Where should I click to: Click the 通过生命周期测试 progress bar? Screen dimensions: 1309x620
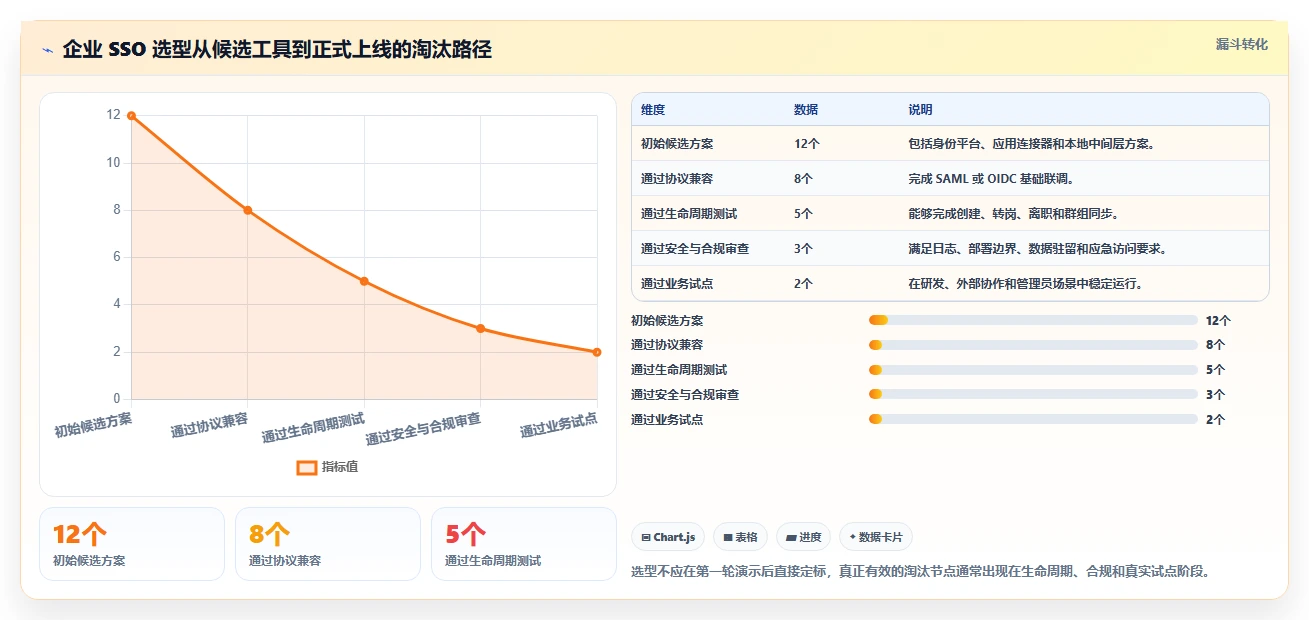click(x=1033, y=370)
